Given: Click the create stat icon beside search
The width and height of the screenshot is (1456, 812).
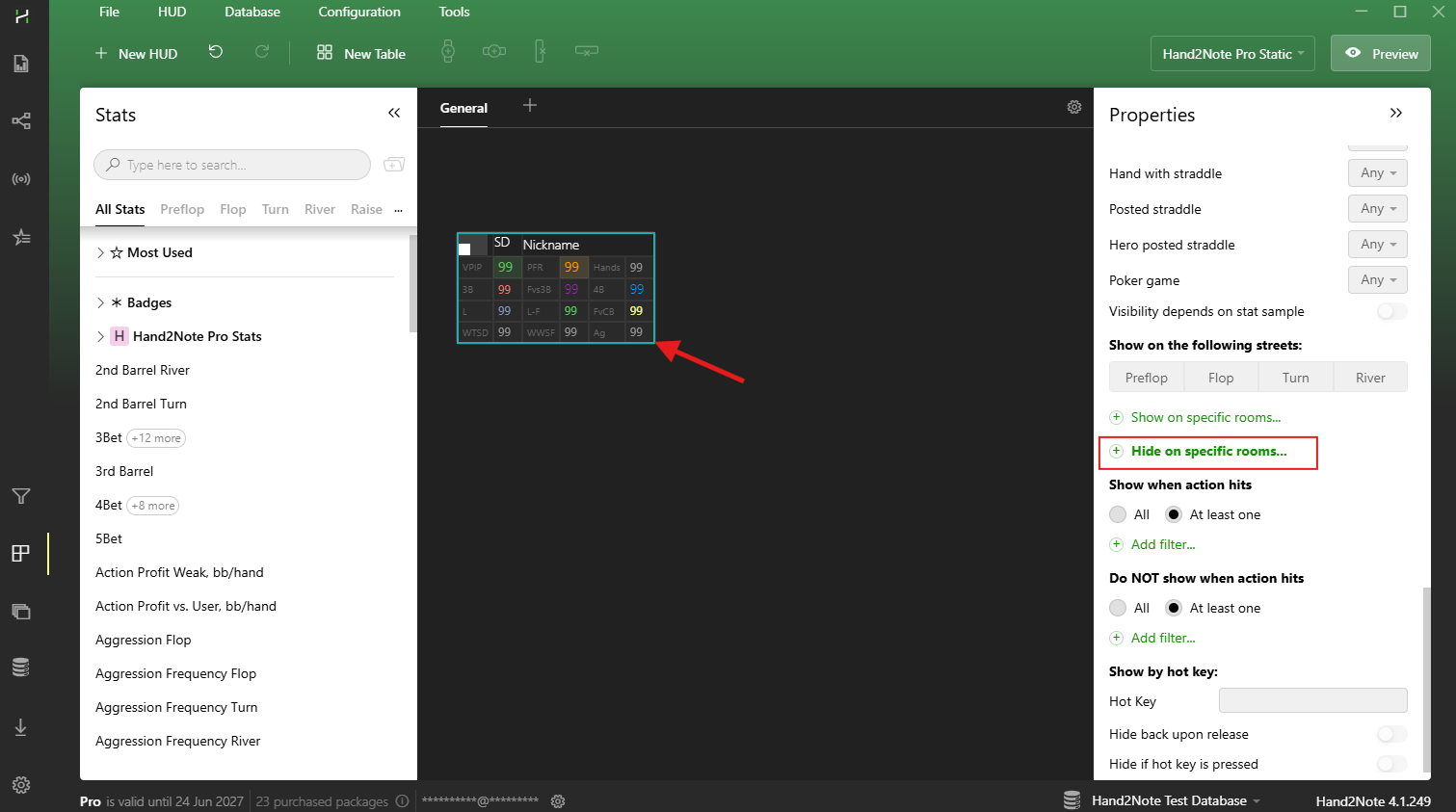Looking at the screenshot, I should tap(394, 165).
